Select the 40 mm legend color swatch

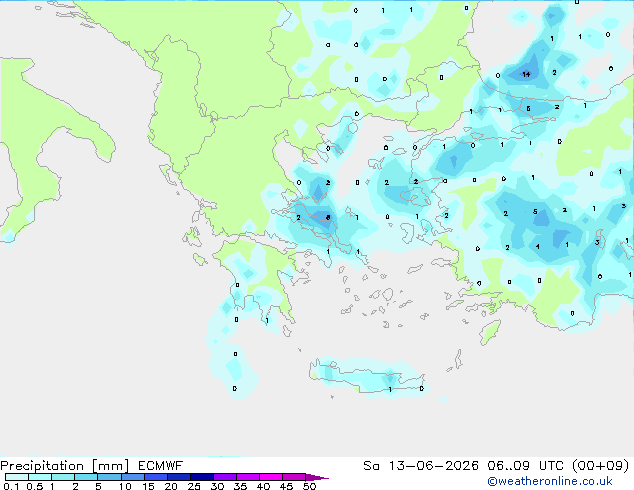pos(271,477)
